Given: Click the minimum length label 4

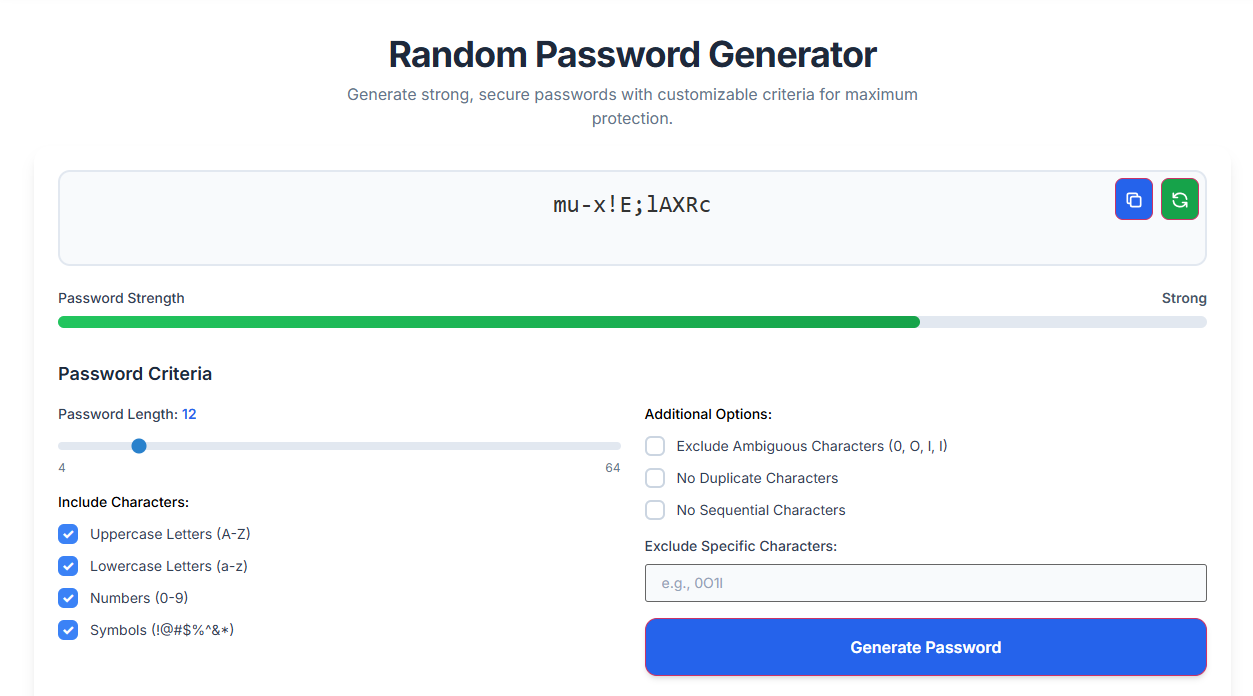Looking at the screenshot, I should 61,467.
